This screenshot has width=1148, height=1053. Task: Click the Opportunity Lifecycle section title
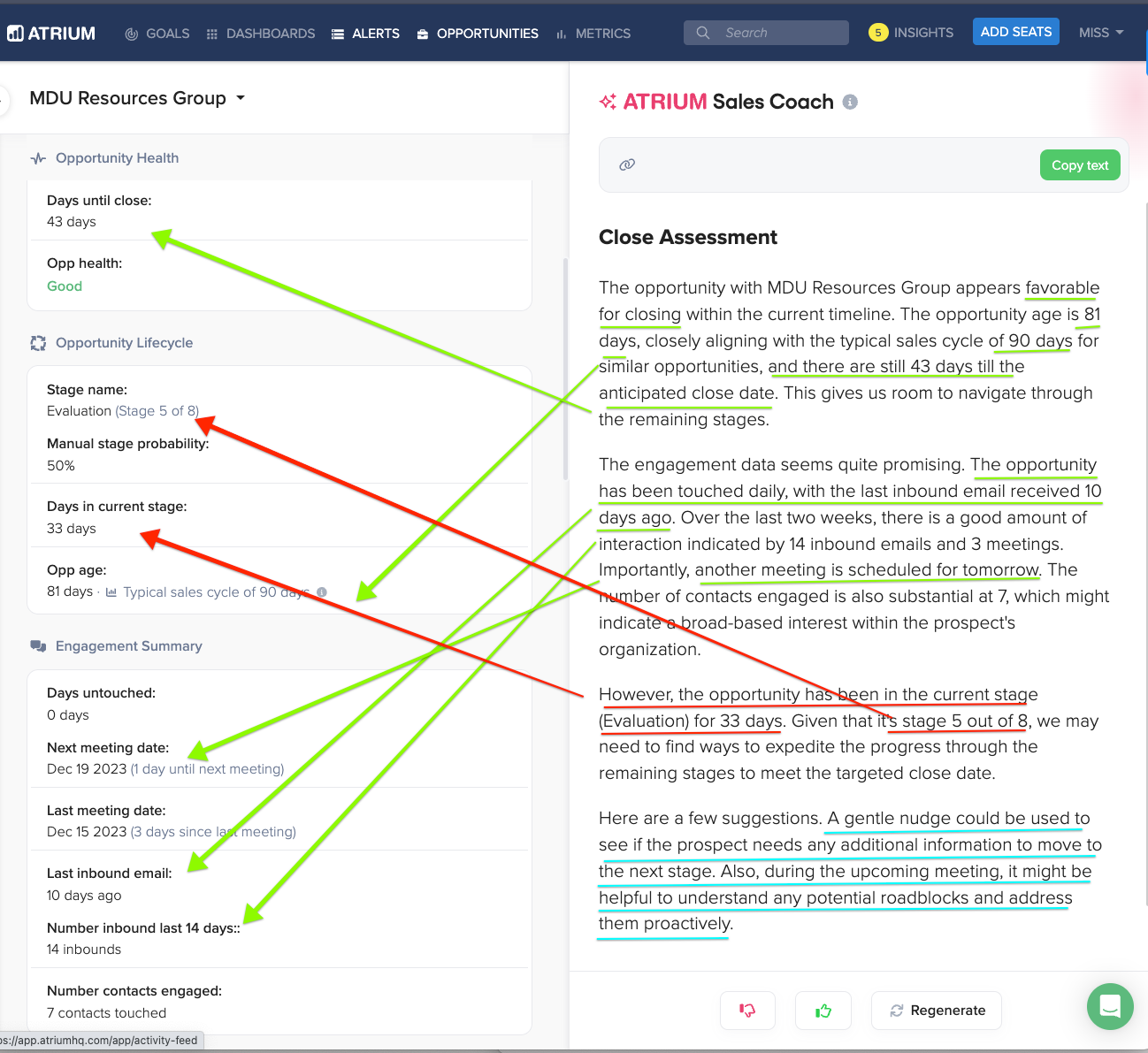pos(124,343)
